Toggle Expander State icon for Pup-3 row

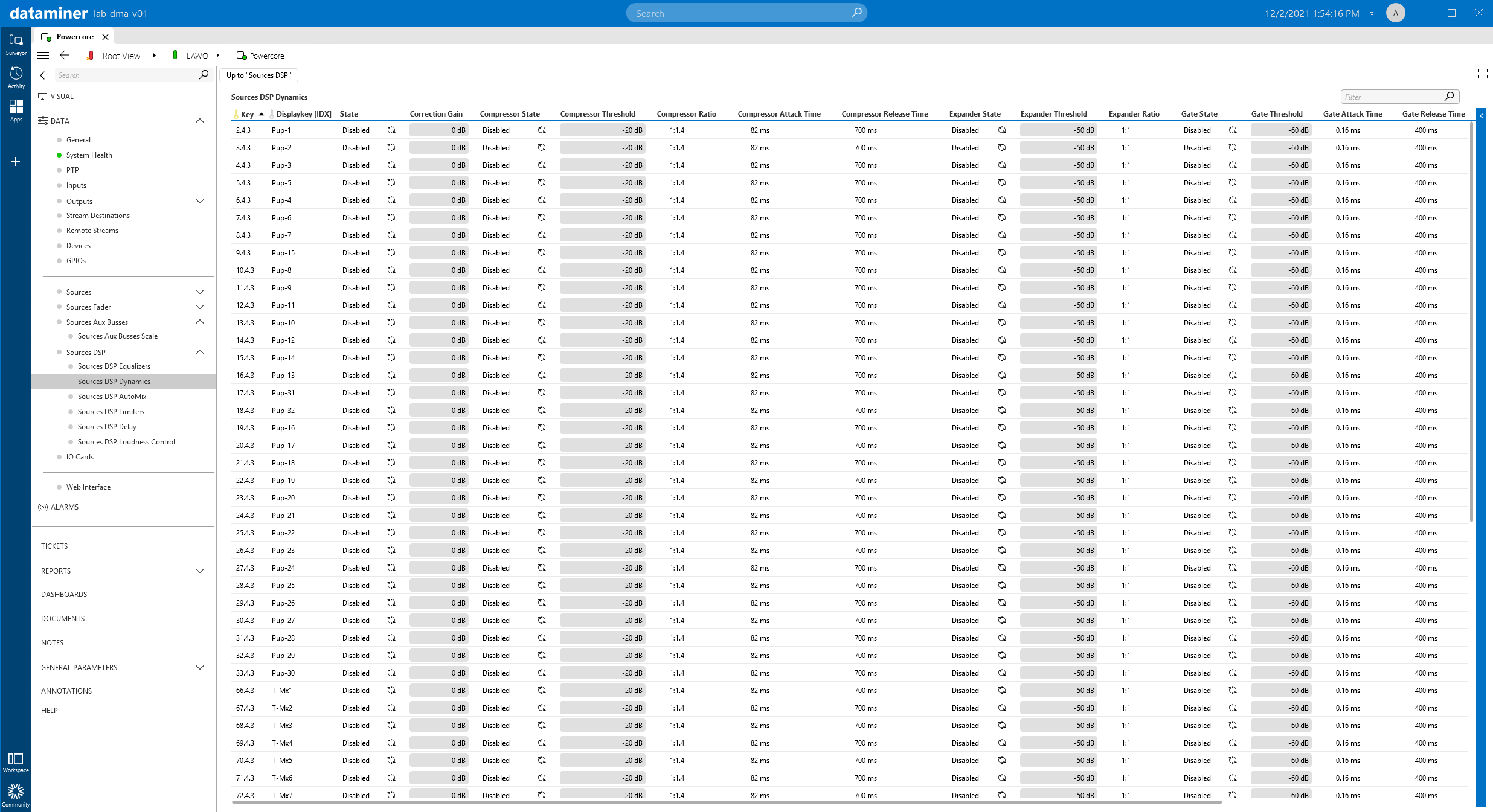point(1002,165)
